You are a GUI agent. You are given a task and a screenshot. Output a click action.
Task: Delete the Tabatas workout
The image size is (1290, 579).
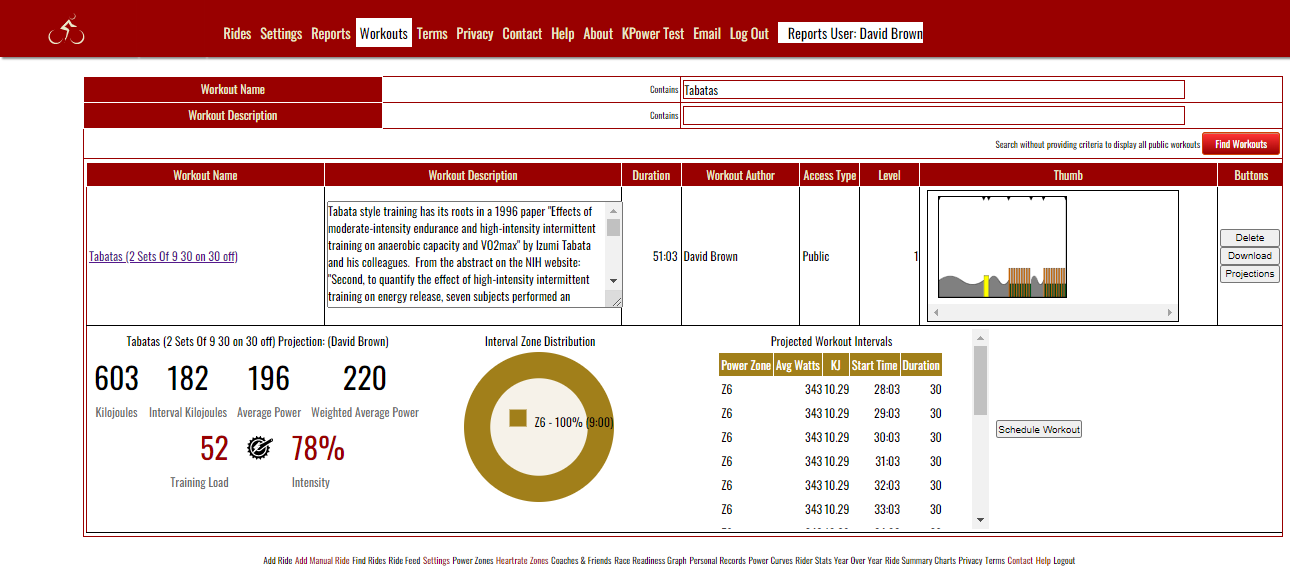click(x=1249, y=238)
